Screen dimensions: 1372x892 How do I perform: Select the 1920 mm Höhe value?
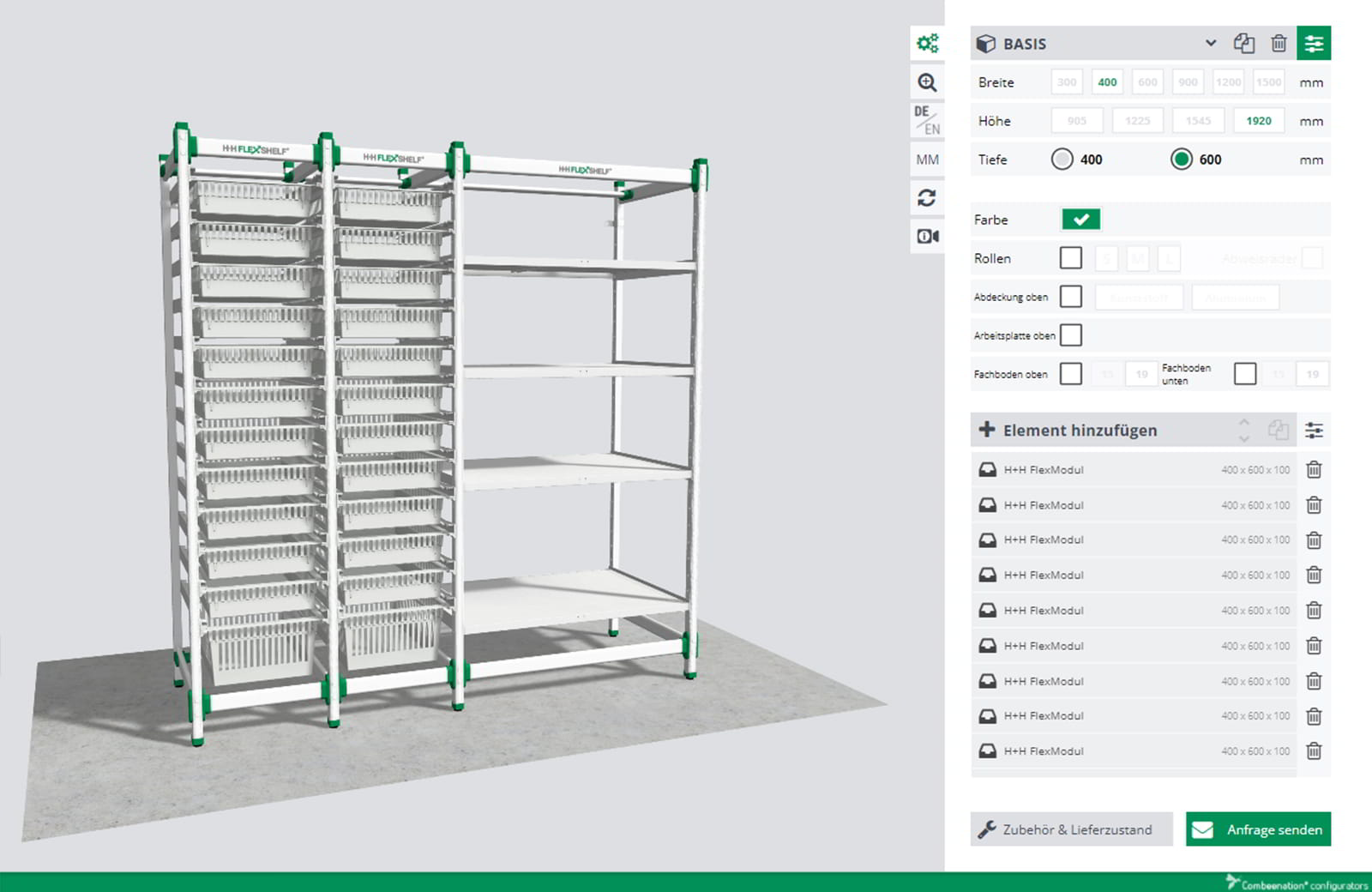pos(1257,120)
